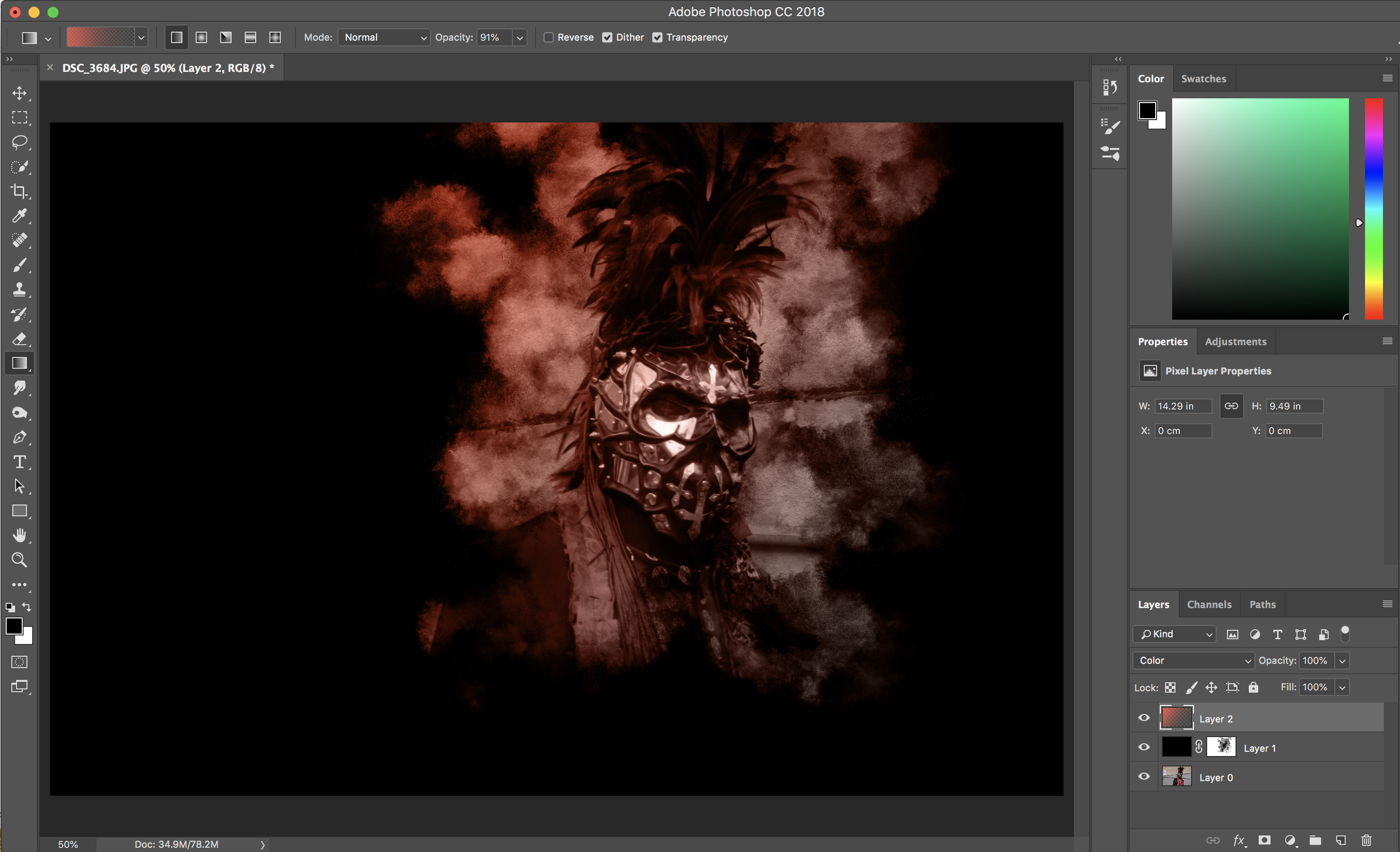Open the layer blend mode Color dropdown
1400x852 pixels.
pyautogui.click(x=1193, y=661)
